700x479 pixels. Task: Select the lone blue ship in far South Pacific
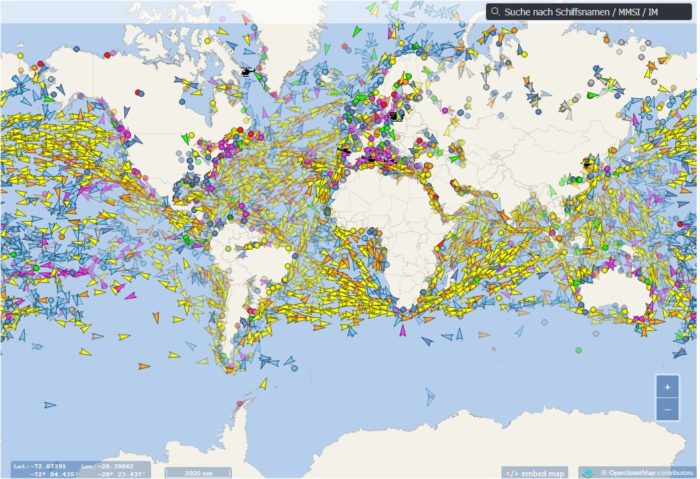click(49, 405)
